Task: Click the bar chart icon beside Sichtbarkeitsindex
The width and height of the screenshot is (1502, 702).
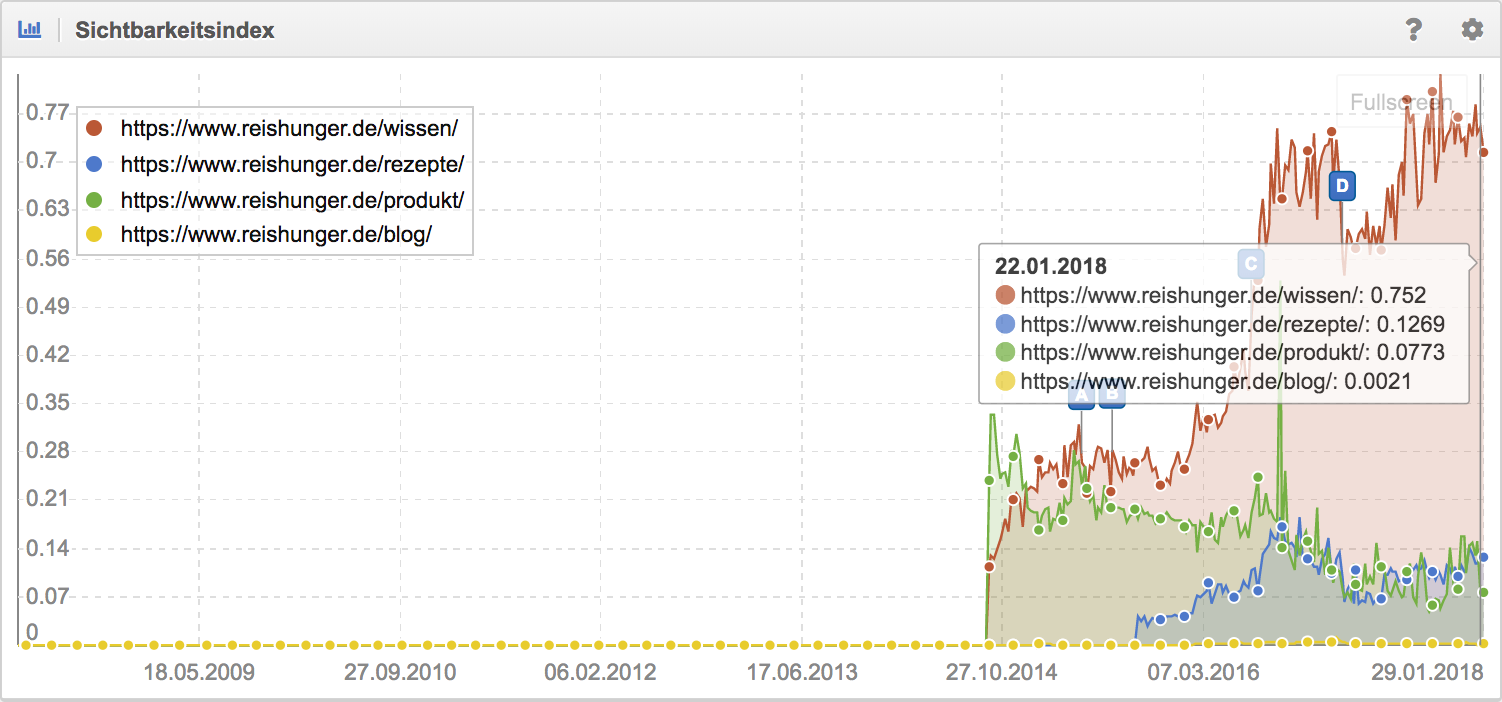Action: [x=30, y=29]
